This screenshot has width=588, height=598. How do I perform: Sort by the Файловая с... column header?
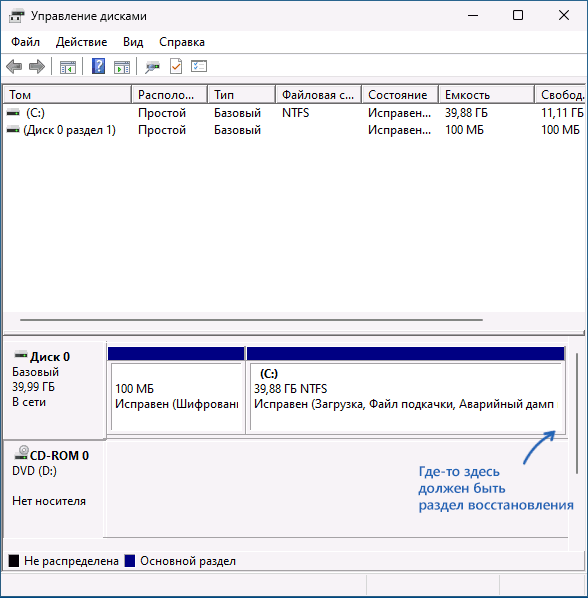pyautogui.click(x=318, y=95)
